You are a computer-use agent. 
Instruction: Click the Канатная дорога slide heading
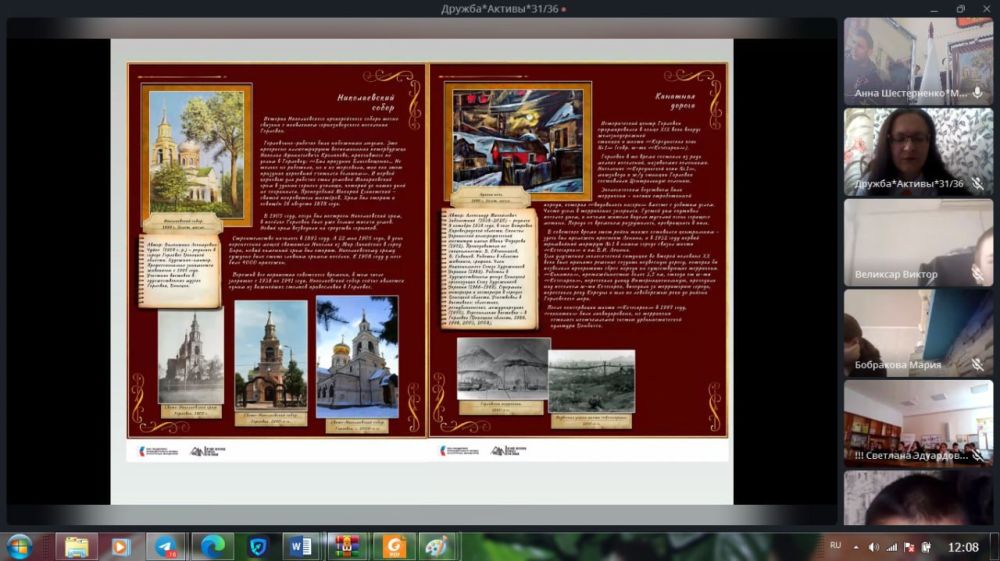tap(676, 101)
